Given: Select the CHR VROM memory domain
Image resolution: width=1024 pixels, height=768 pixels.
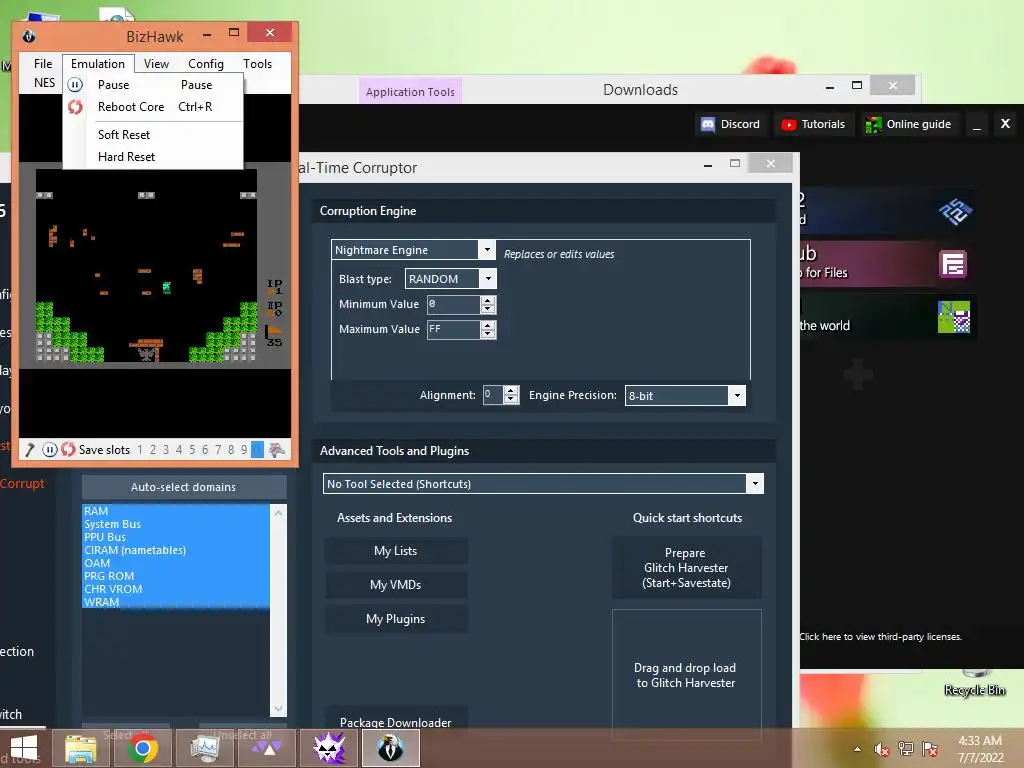Looking at the screenshot, I should point(176,589).
